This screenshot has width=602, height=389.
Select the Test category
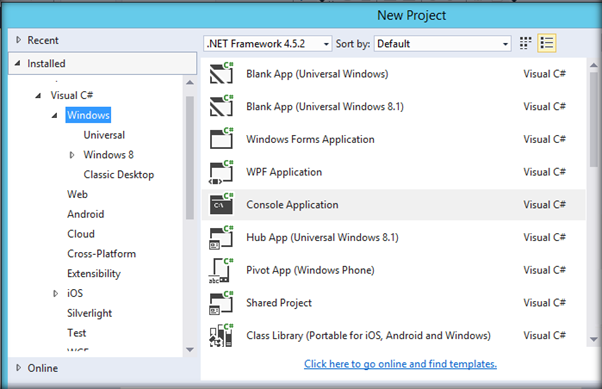(x=76, y=333)
